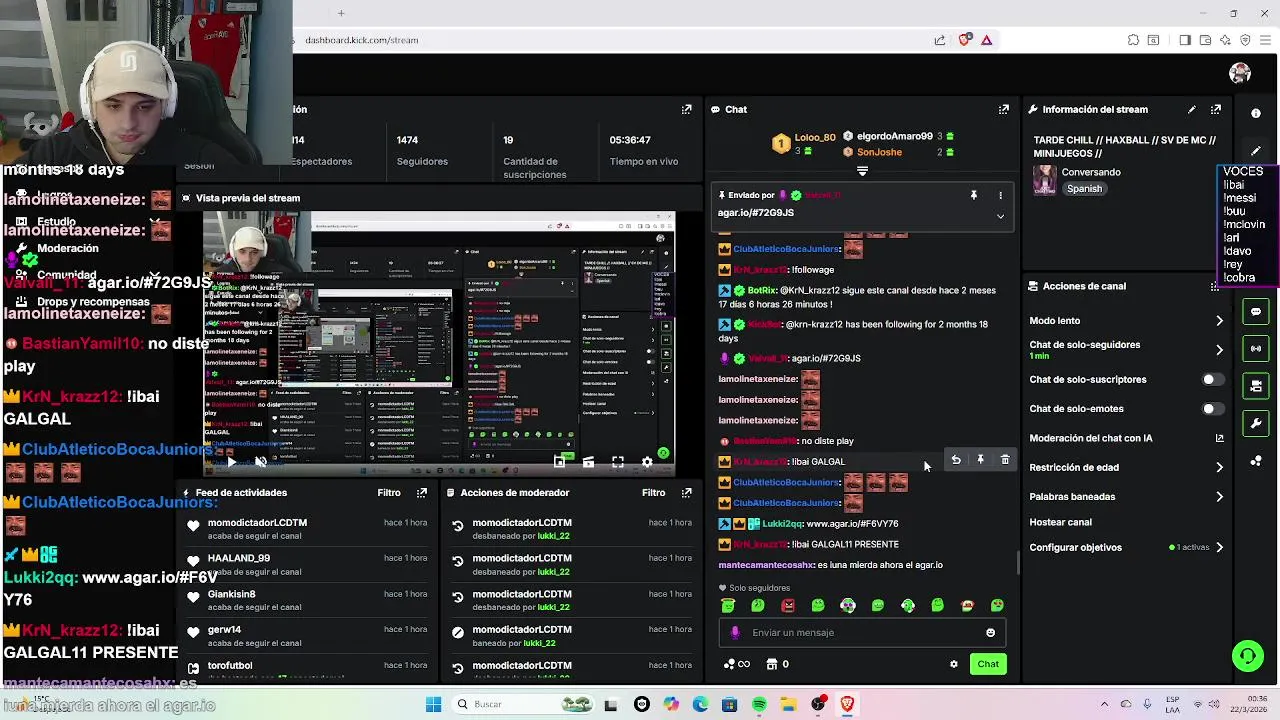This screenshot has height=720, width=1280.
Task: Show hidden system tray icons
Action: point(1104,704)
